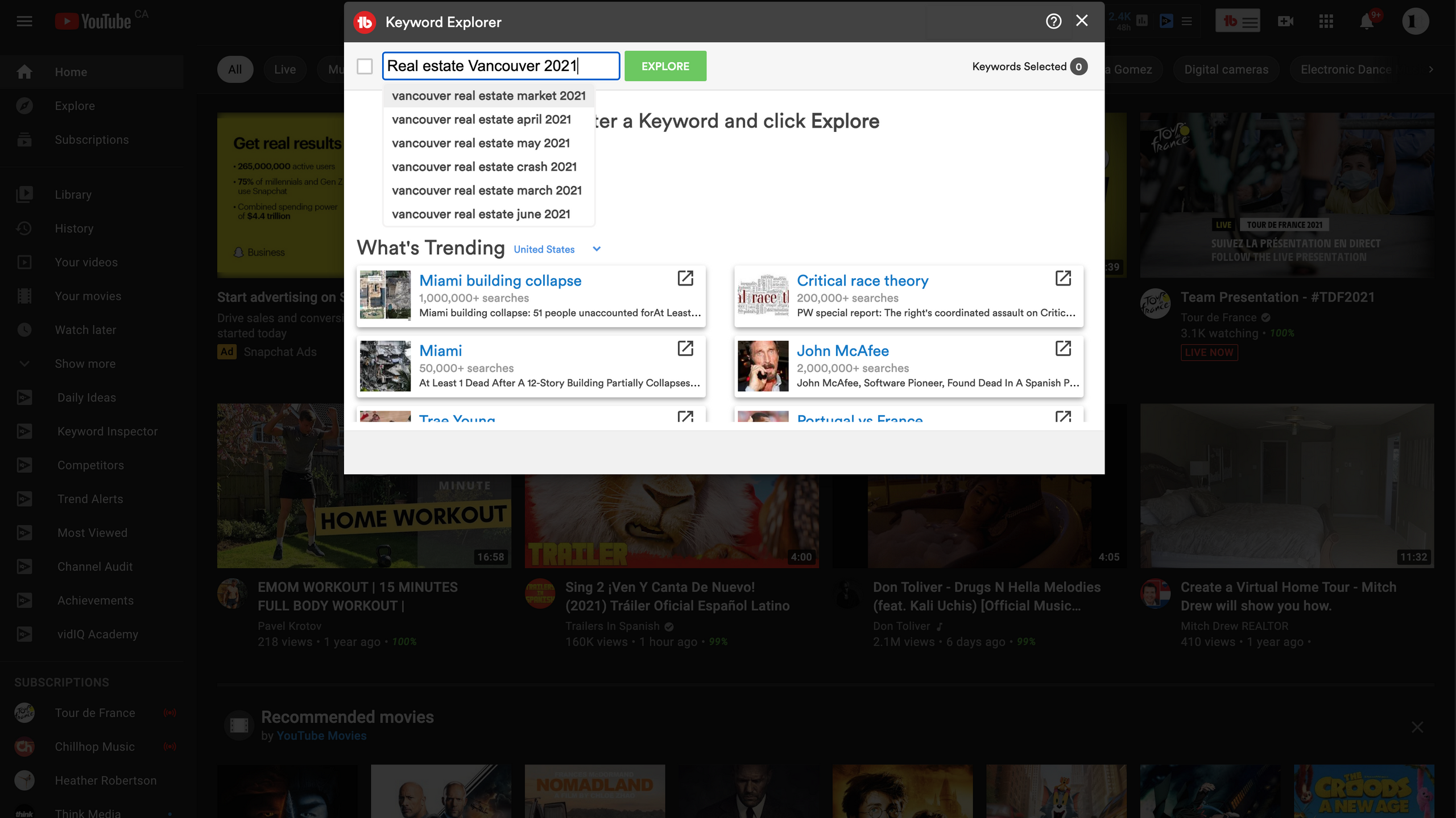Open 'Create a Virtual Home Tour' video title

[1288, 596]
